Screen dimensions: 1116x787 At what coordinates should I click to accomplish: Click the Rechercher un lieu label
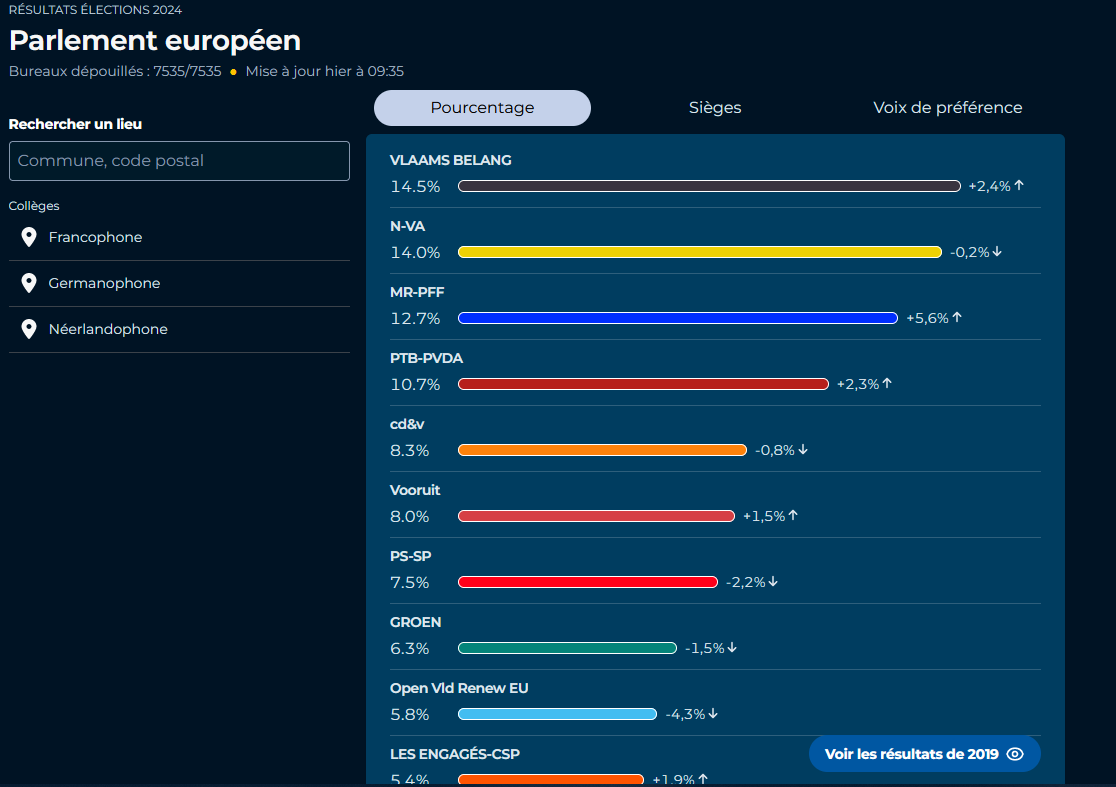click(x=75, y=124)
